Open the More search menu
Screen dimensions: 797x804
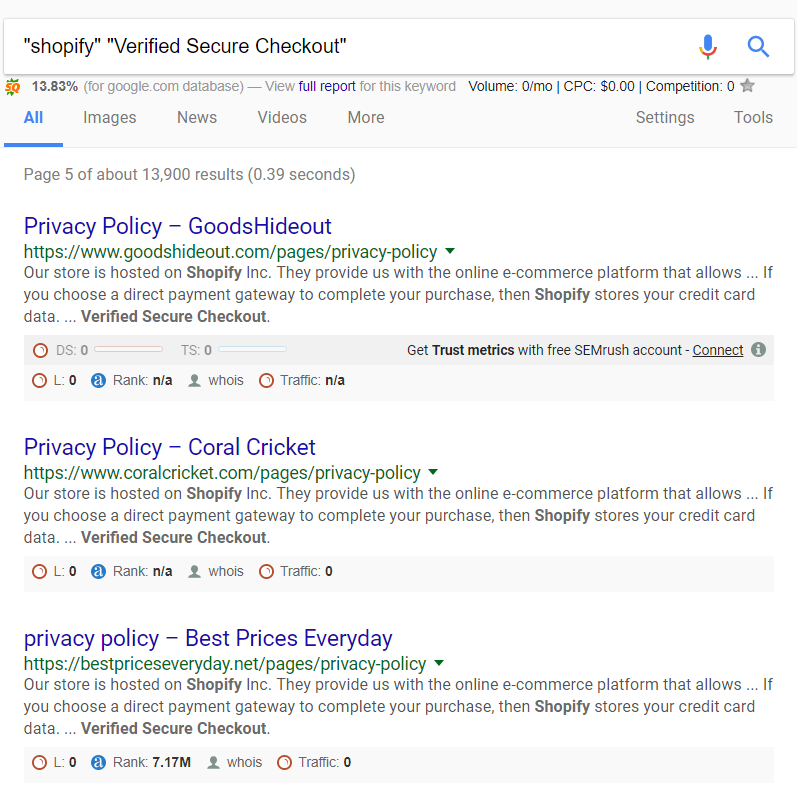(366, 117)
